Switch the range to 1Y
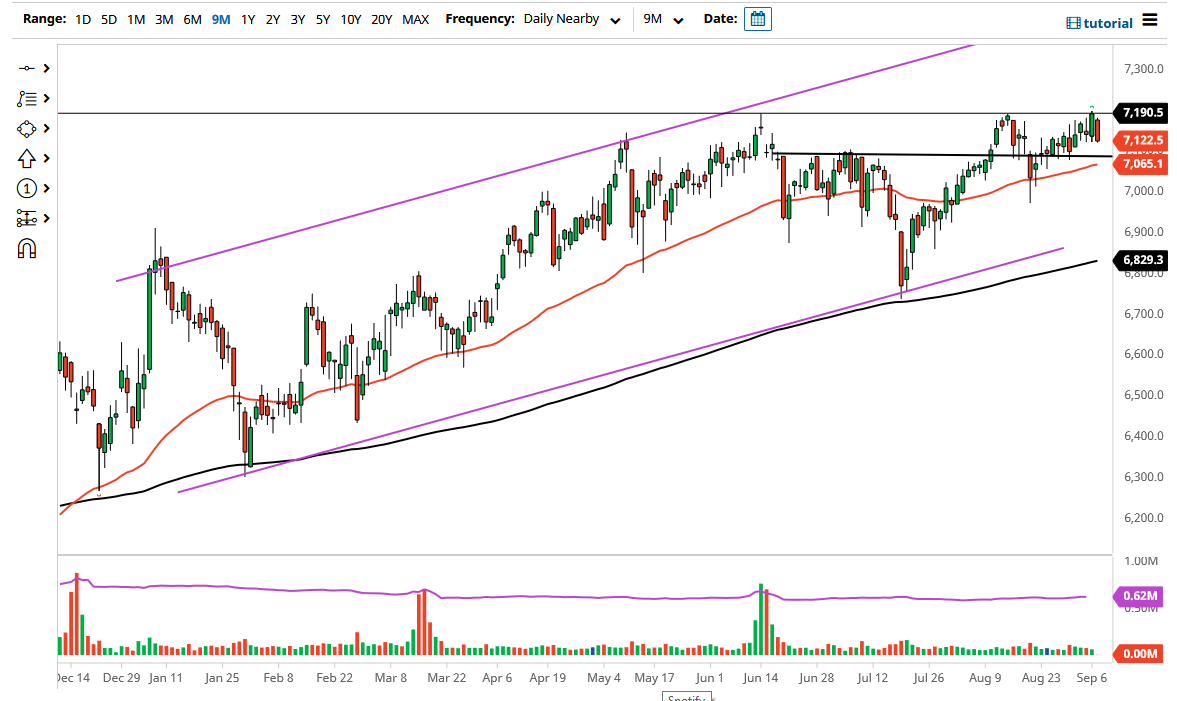The image size is (1177, 701). 248,18
